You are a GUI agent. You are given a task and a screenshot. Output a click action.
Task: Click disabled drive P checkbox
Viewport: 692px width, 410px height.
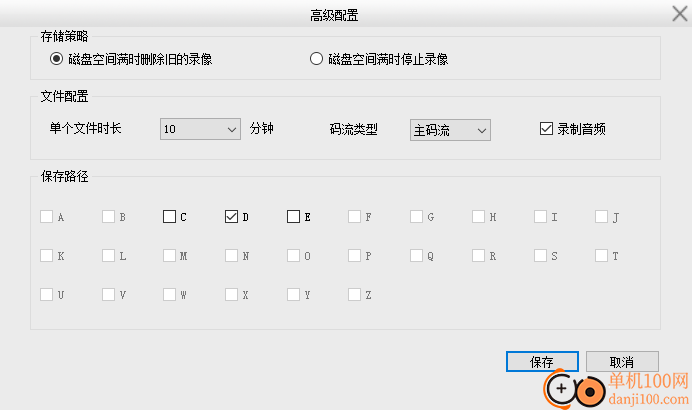[354, 256]
